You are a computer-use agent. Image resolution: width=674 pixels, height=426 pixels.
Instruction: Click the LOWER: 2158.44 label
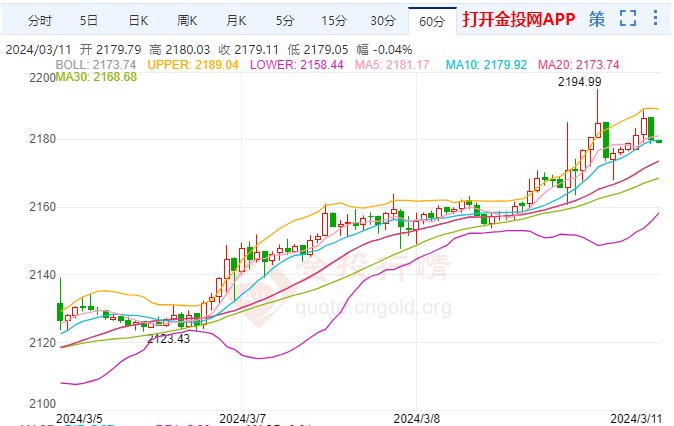click(297, 65)
